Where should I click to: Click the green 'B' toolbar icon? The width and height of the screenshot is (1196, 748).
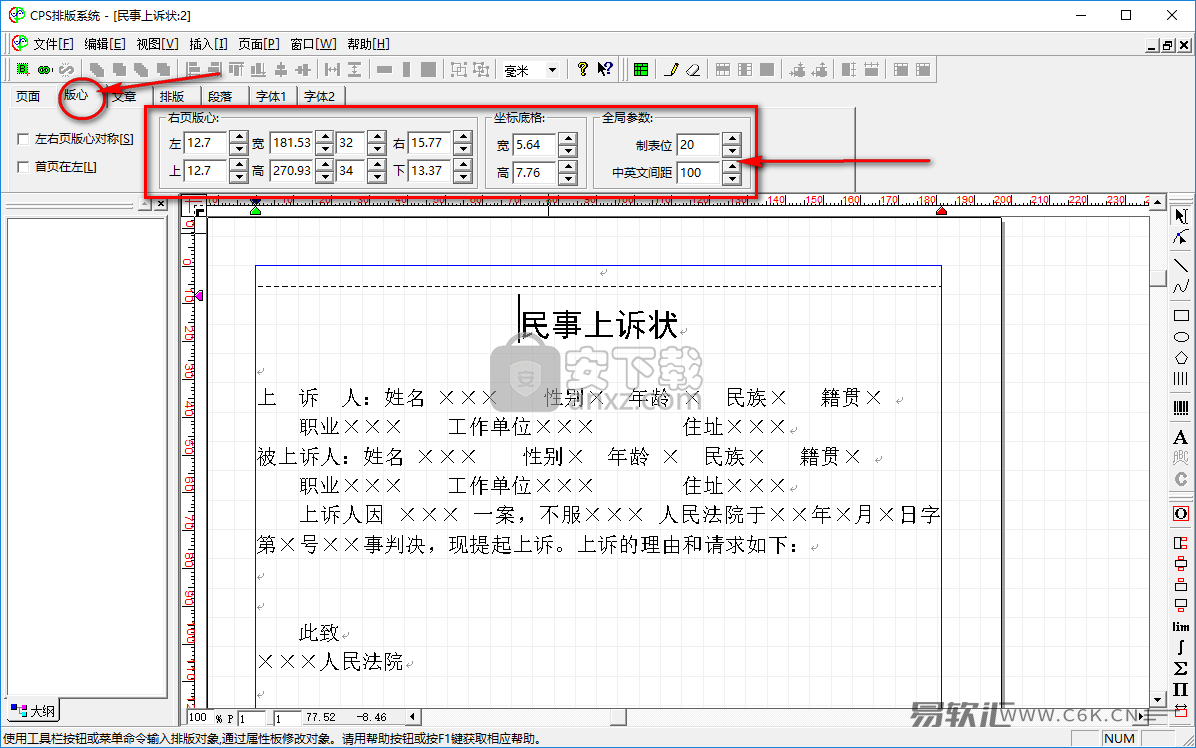tap(23, 69)
